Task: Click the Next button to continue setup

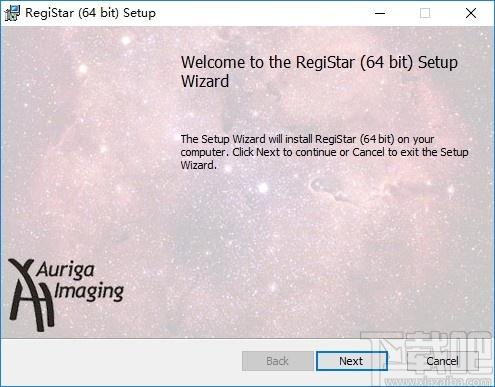Action: click(x=352, y=361)
